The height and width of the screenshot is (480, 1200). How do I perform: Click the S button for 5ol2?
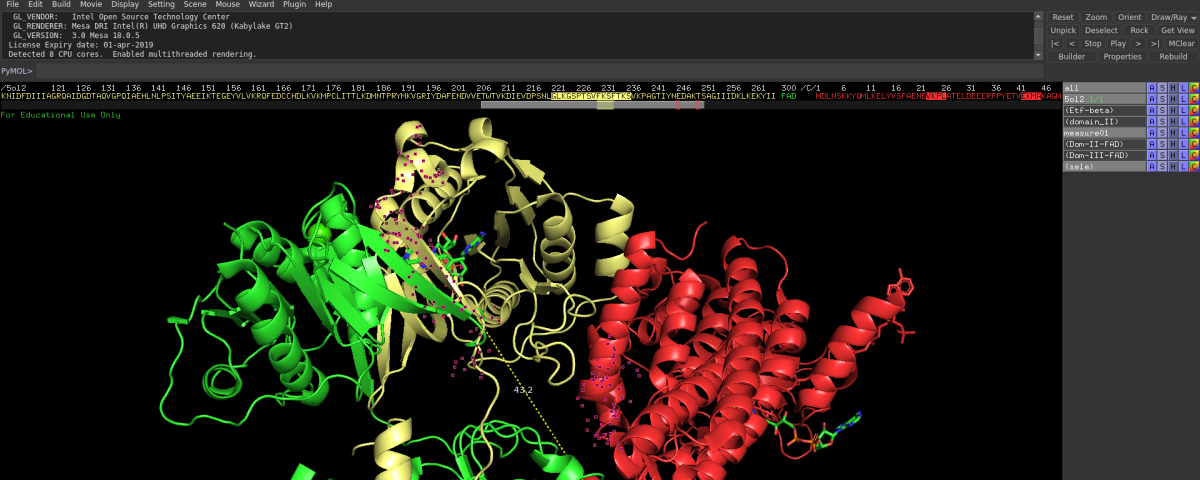tap(1162, 99)
